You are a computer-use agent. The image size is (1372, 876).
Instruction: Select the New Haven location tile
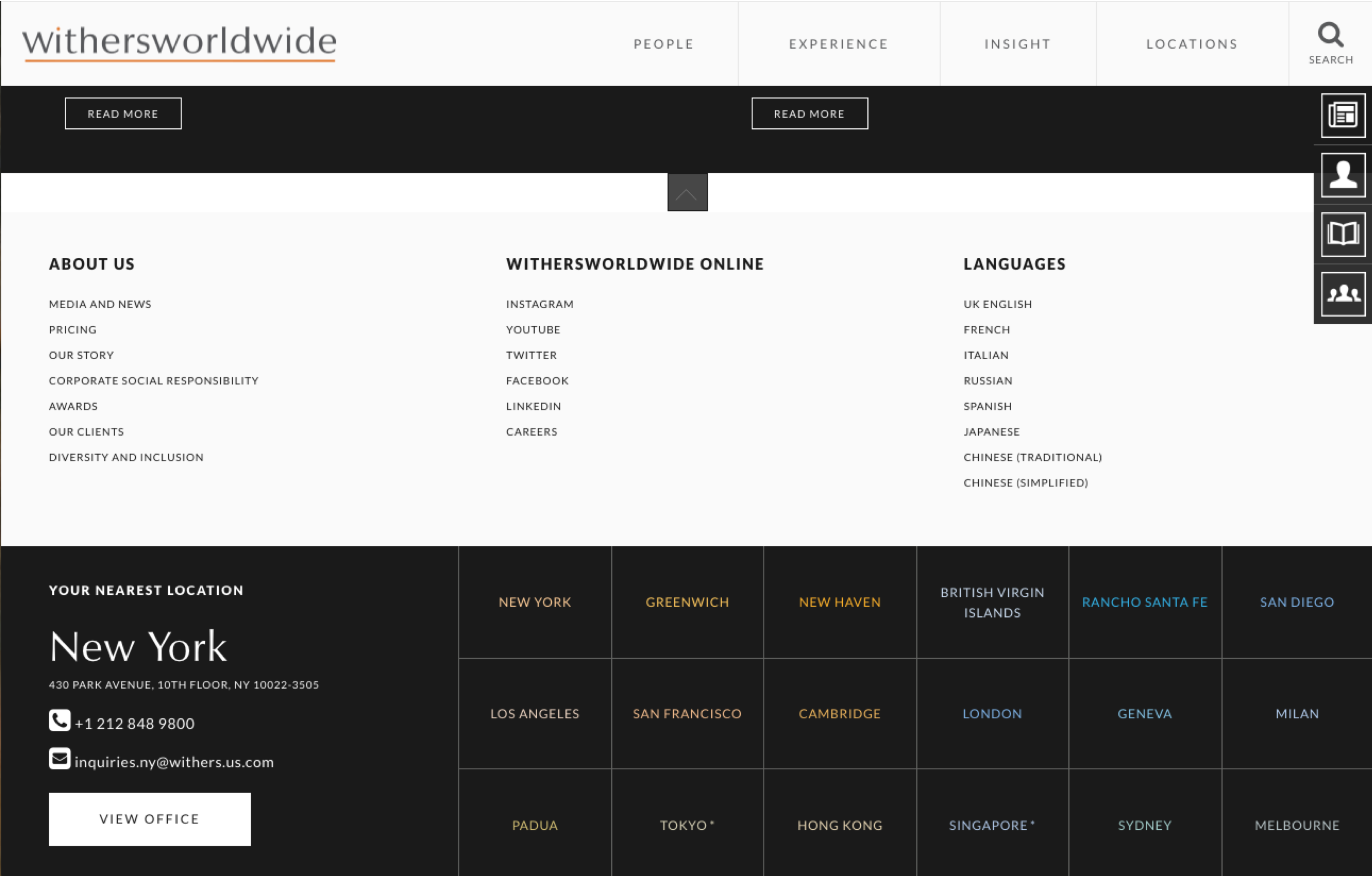click(x=840, y=603)
